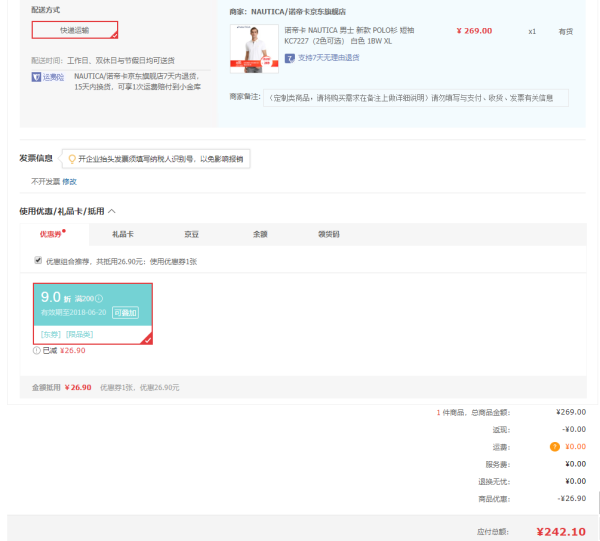The width and height of the screenshot is (600, 541).
Task: Click the 可叠加 tag on coupon
Action: click(x=126, y=313)
